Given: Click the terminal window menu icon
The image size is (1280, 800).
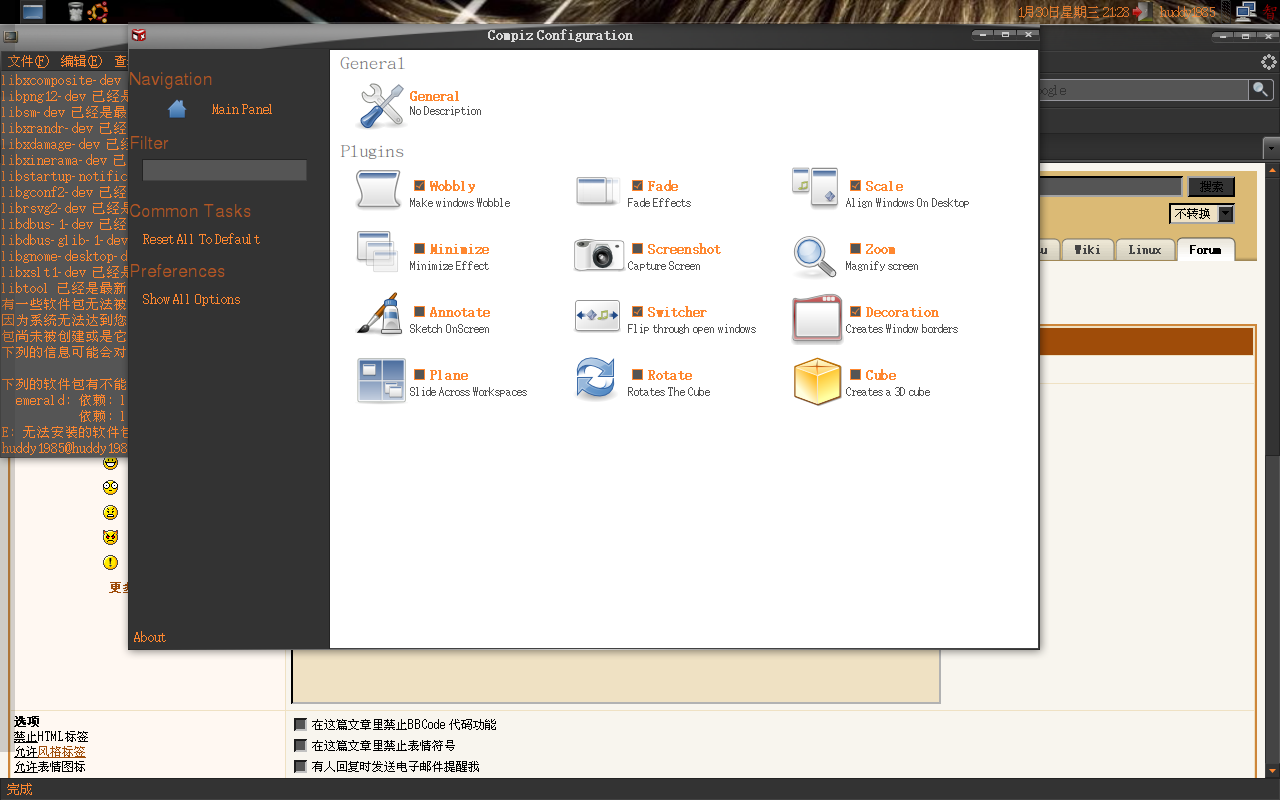Looking at the screenshot, I should 10,36.
